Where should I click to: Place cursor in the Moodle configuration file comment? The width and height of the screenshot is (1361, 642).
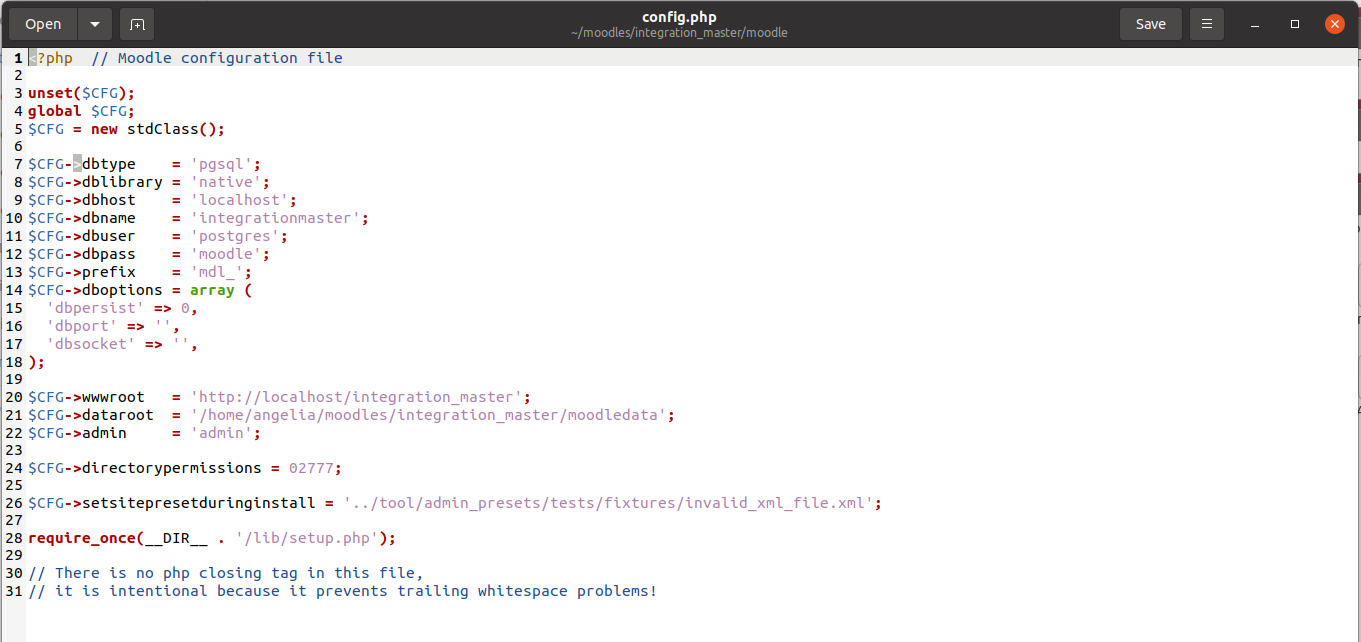pyautogui.click(x=217, y=58)
